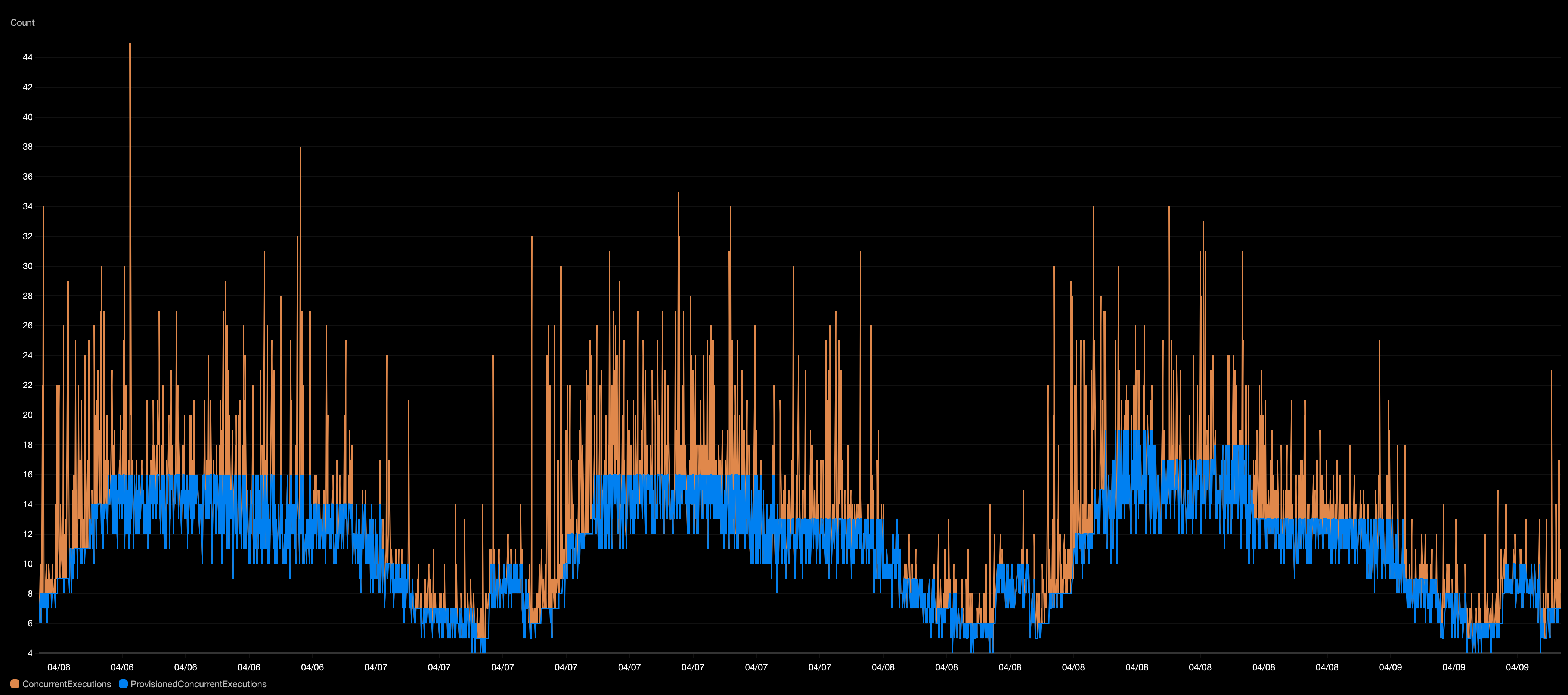The image size is (1568, 695).
Task: Select the 38 value on y-axis
Action: [27, 147]
